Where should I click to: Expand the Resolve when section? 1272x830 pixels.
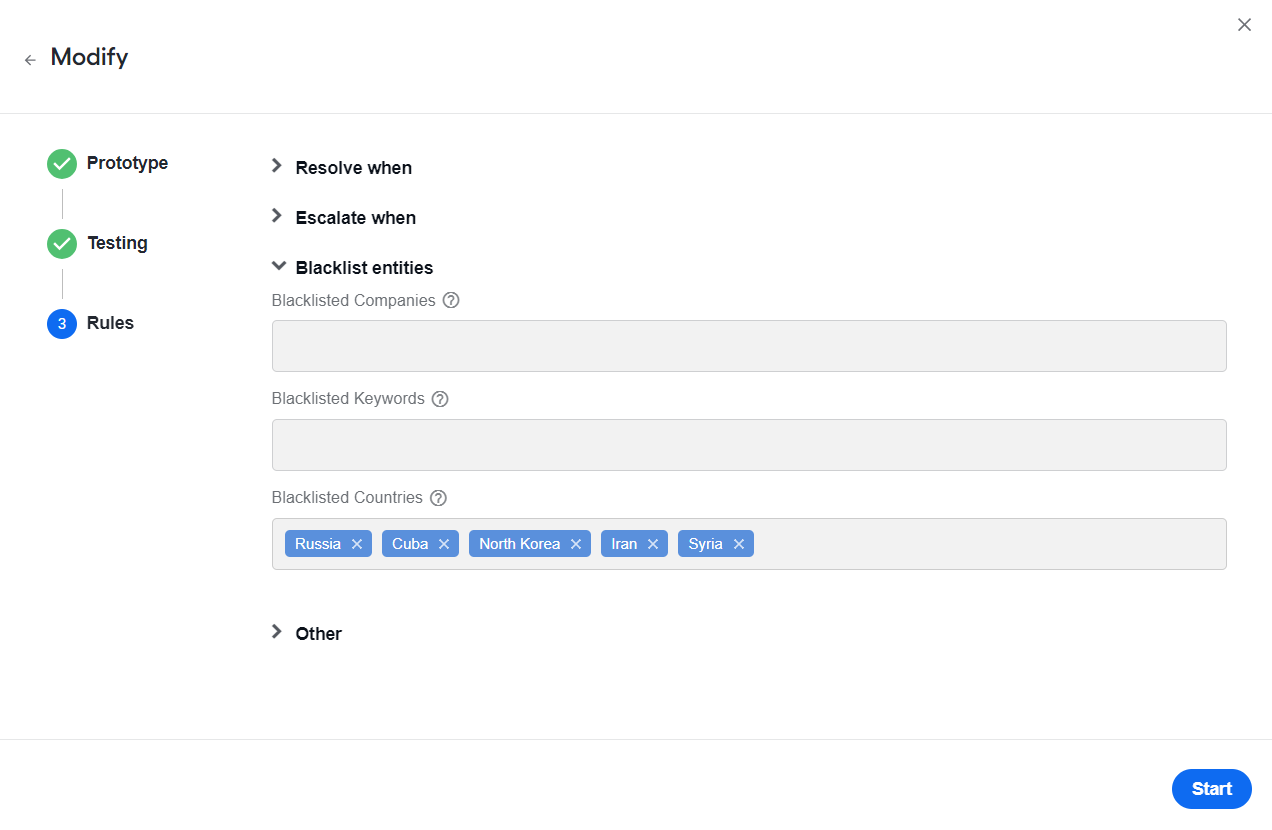(x=342, y=167)
